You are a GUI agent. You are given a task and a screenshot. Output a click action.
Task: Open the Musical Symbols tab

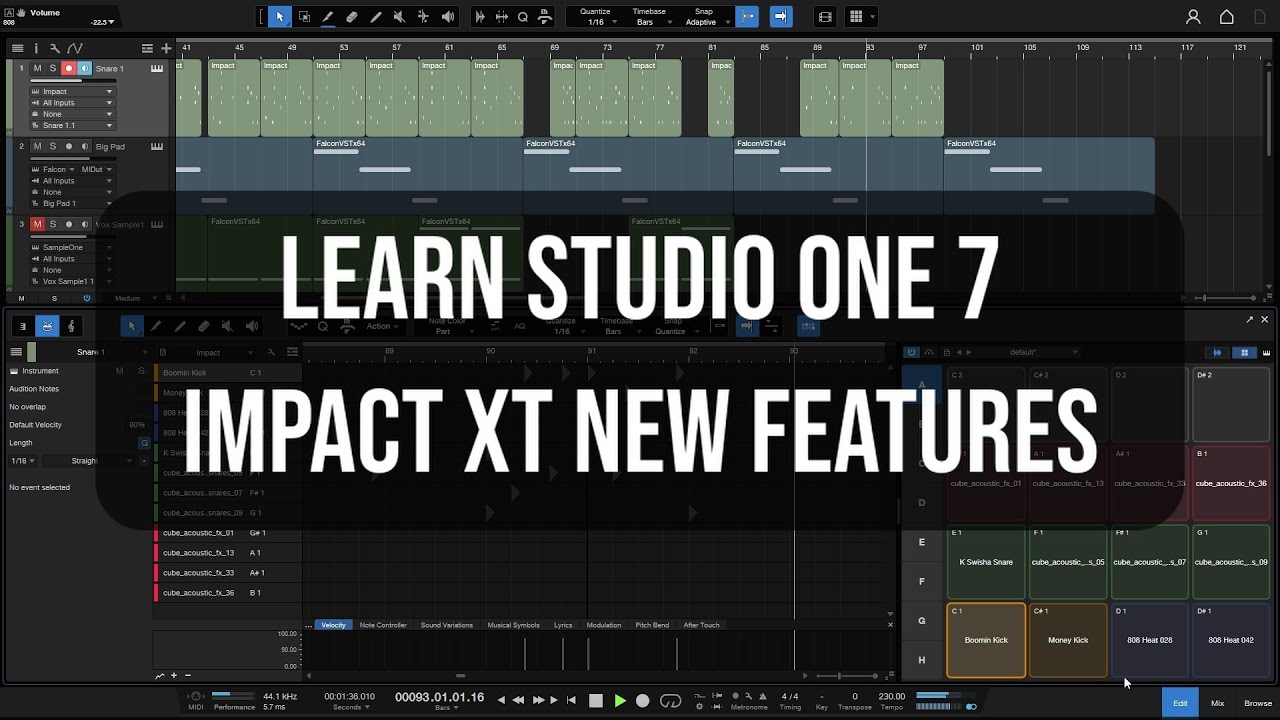(513, 625)
